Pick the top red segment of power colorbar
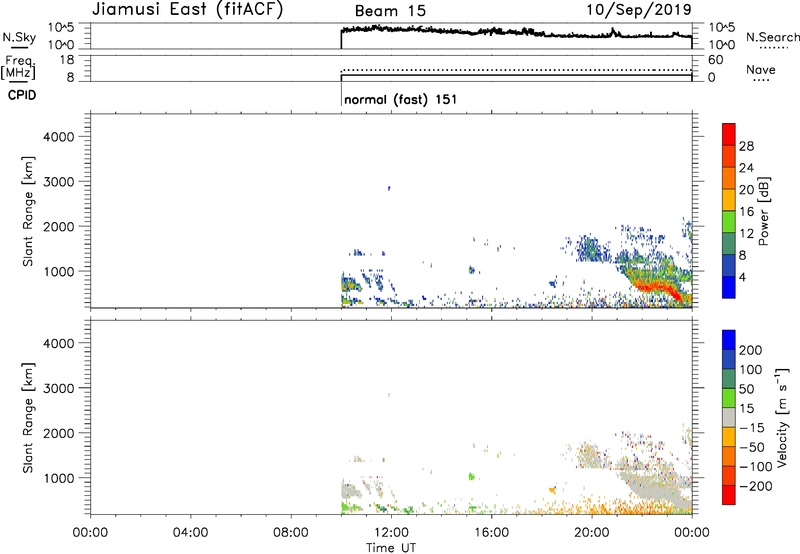 (x=729, y=135)
